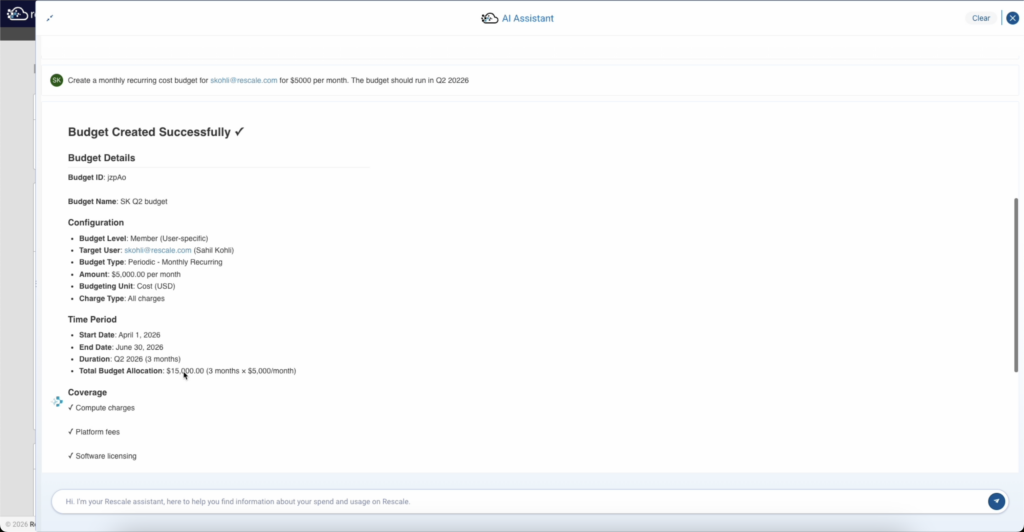Open the Target User email link

(x=161, y=250)
